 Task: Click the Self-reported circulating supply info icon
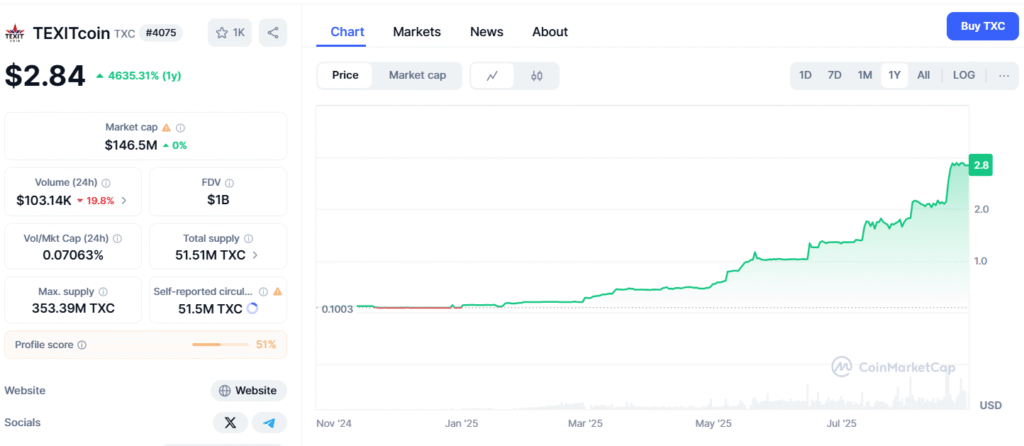[x=263, y=292]
